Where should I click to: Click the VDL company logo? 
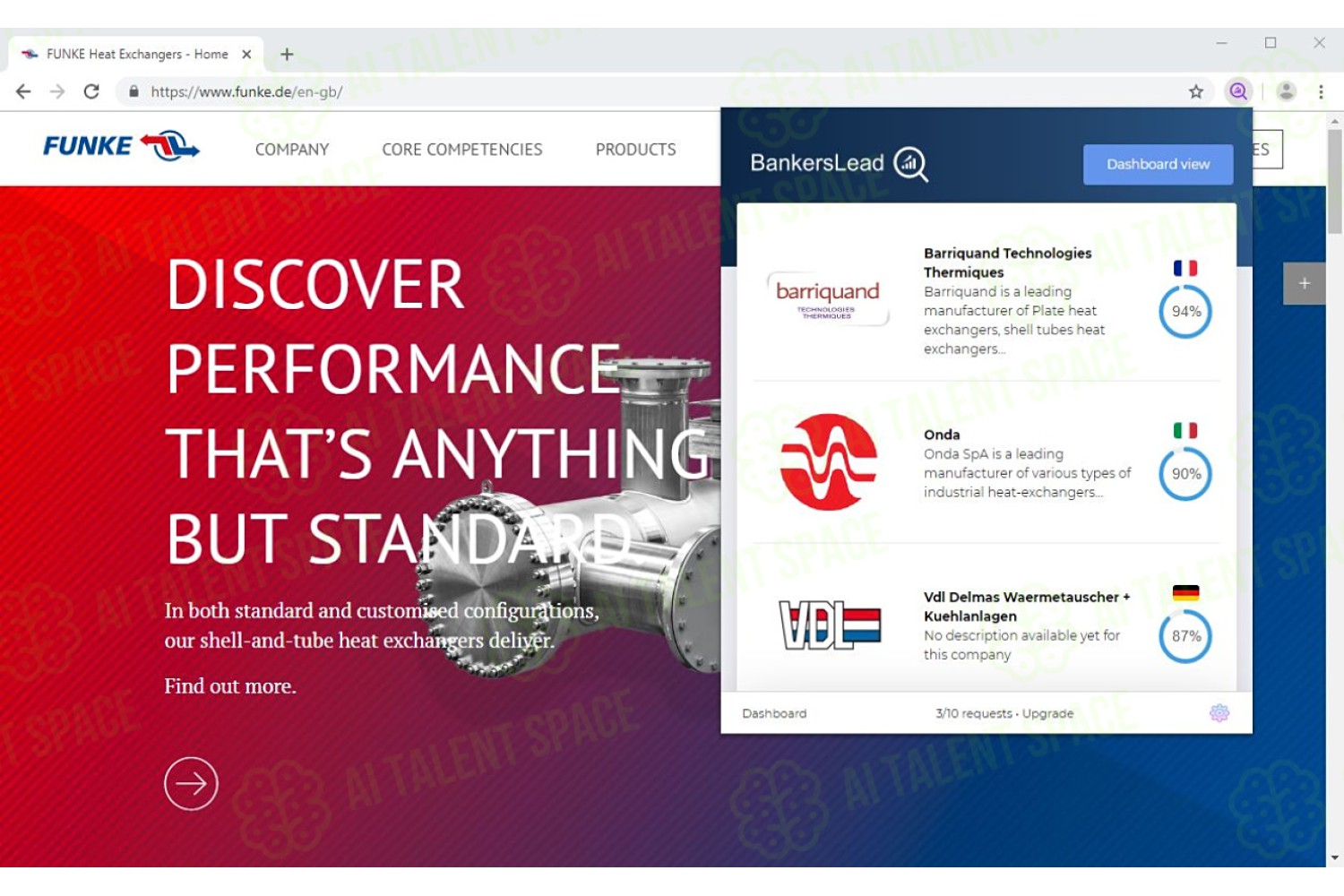pyautogui.click(x=830, y=625)
